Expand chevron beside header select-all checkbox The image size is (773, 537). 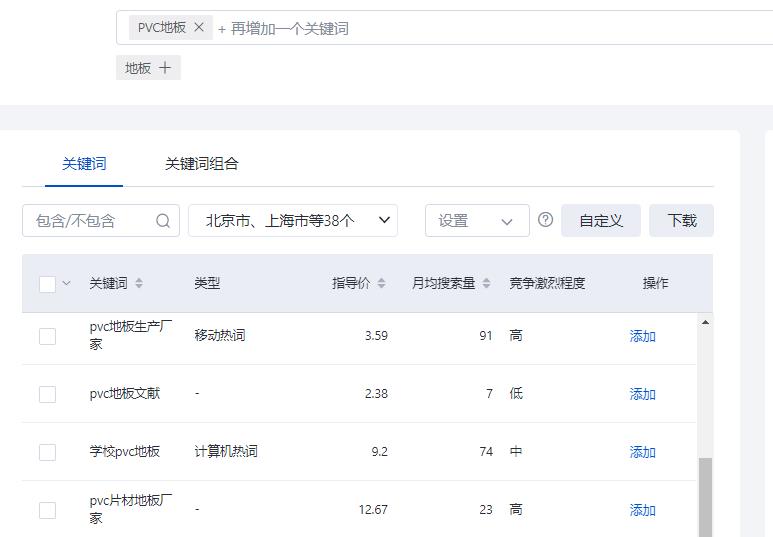coord(67,284)
